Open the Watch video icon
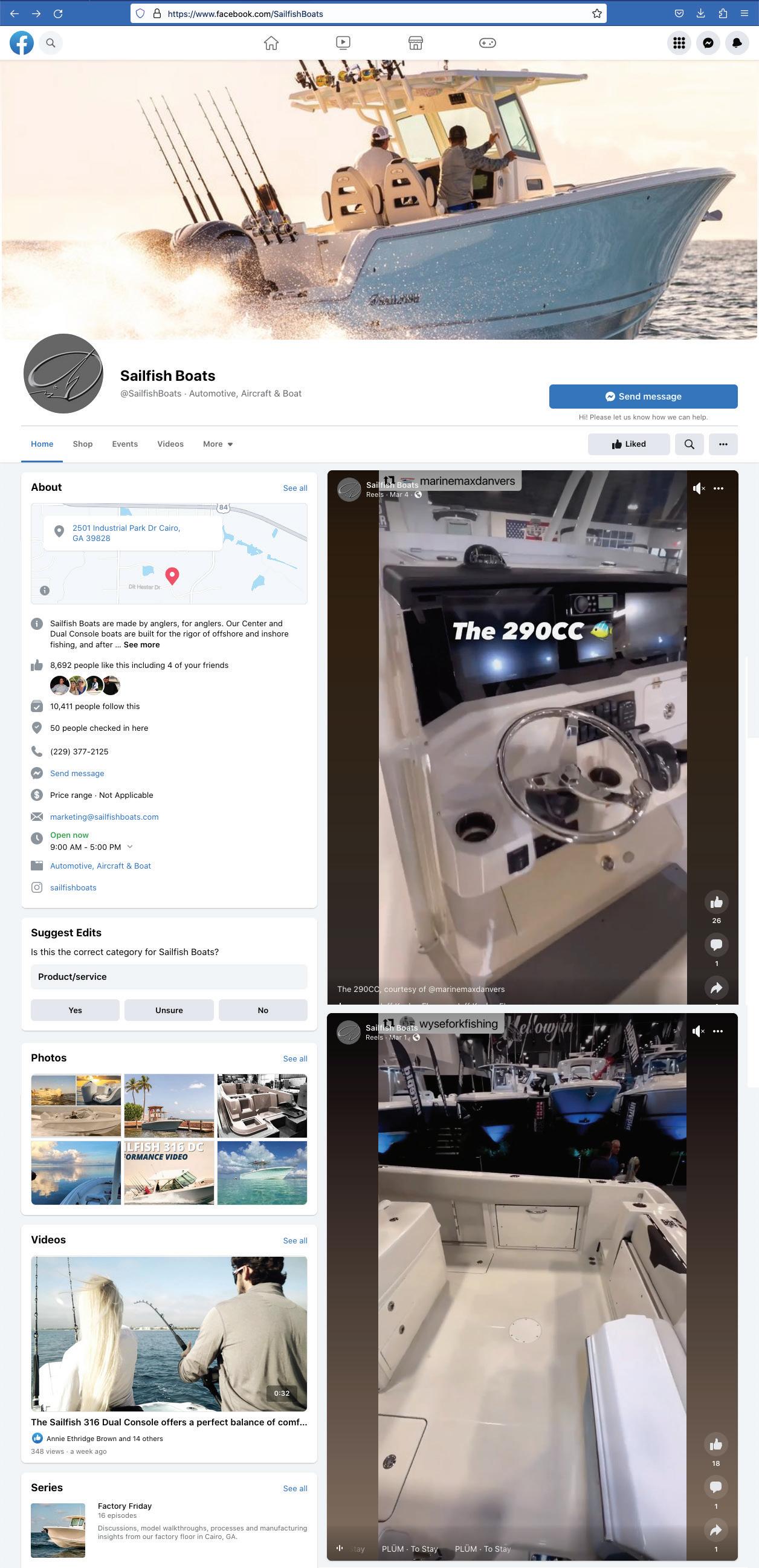The image size is (759, 1568). point(343,43)
